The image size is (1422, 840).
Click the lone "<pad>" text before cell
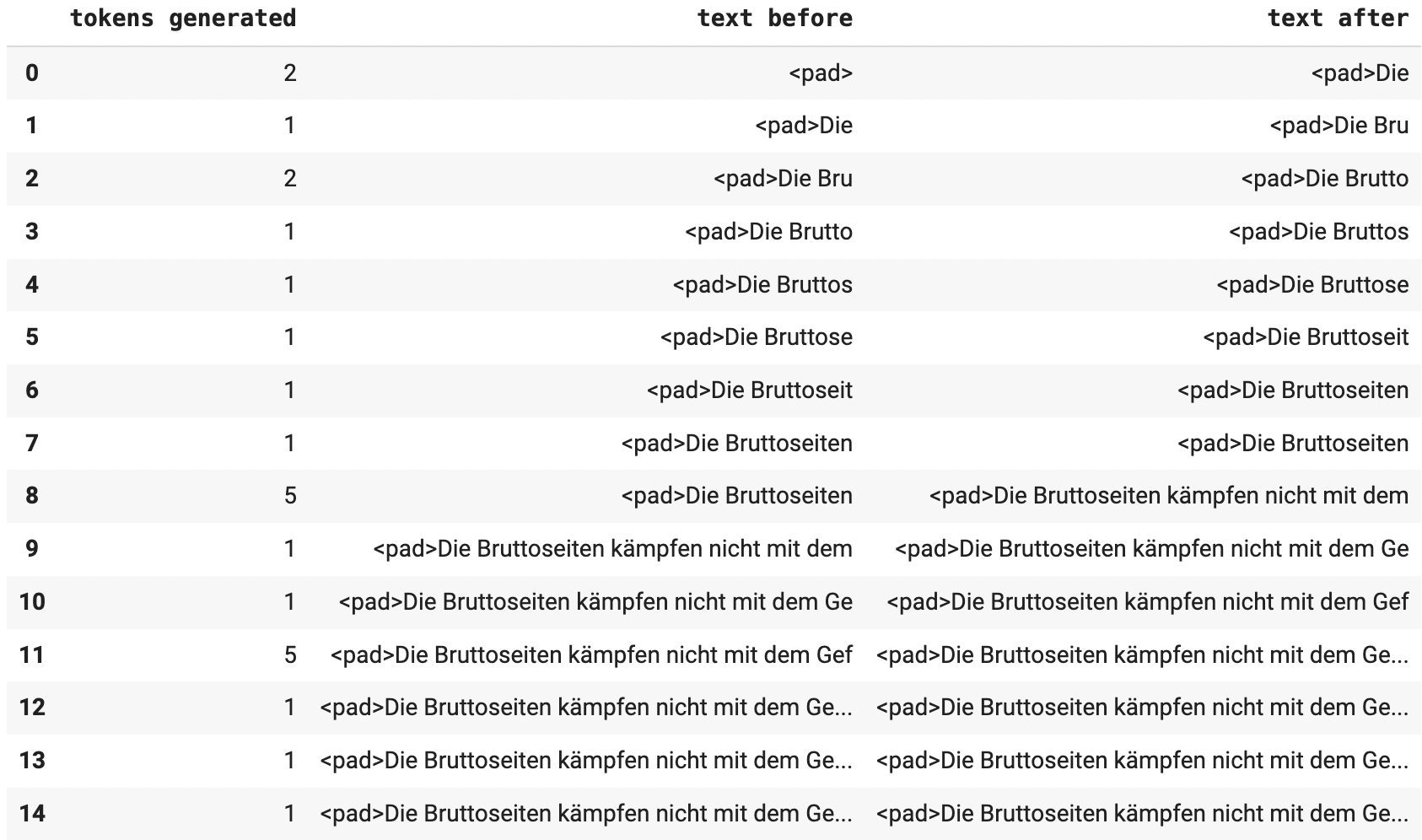(x=820, y=73)
